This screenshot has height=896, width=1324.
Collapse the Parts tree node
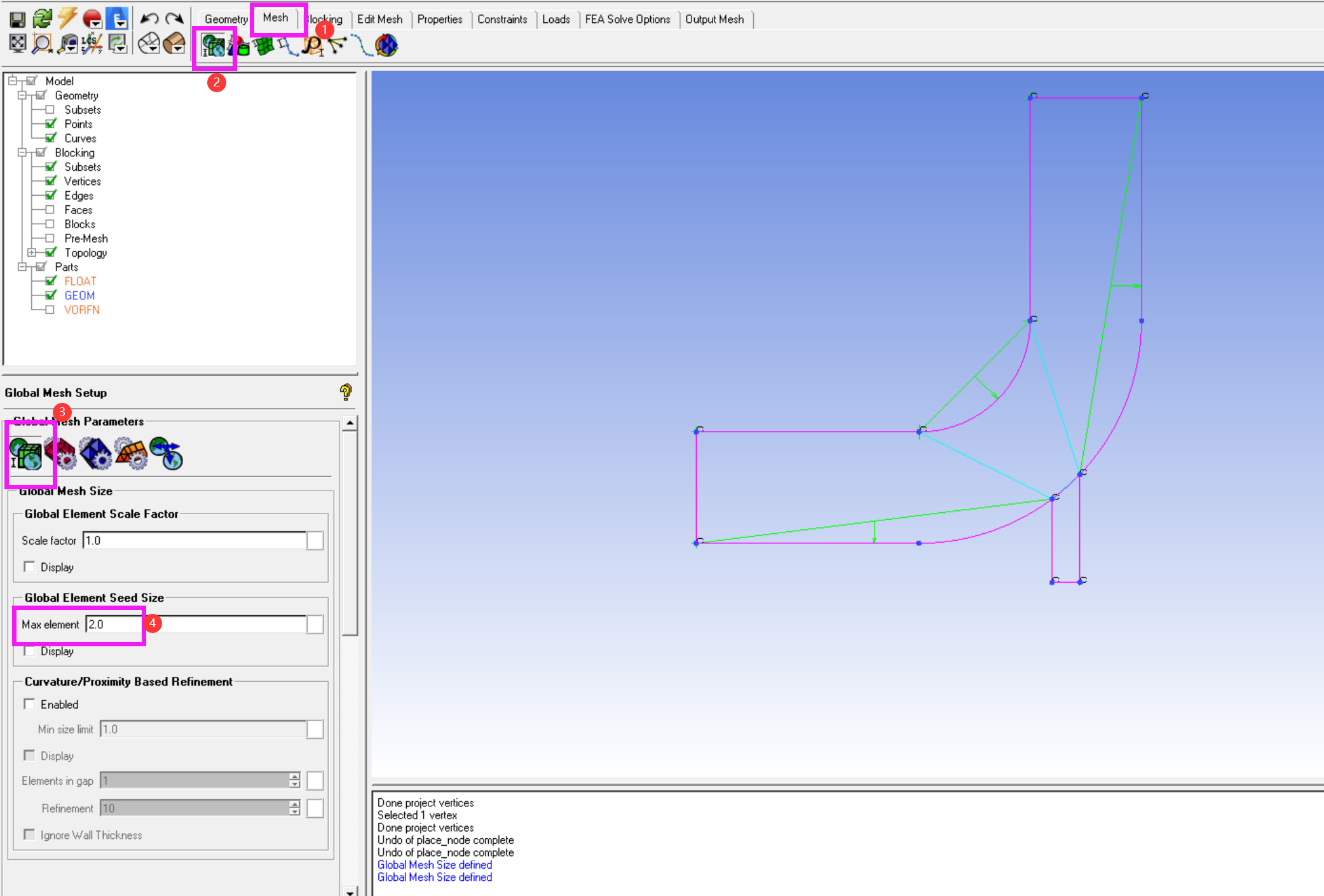(x=22, y=267)
